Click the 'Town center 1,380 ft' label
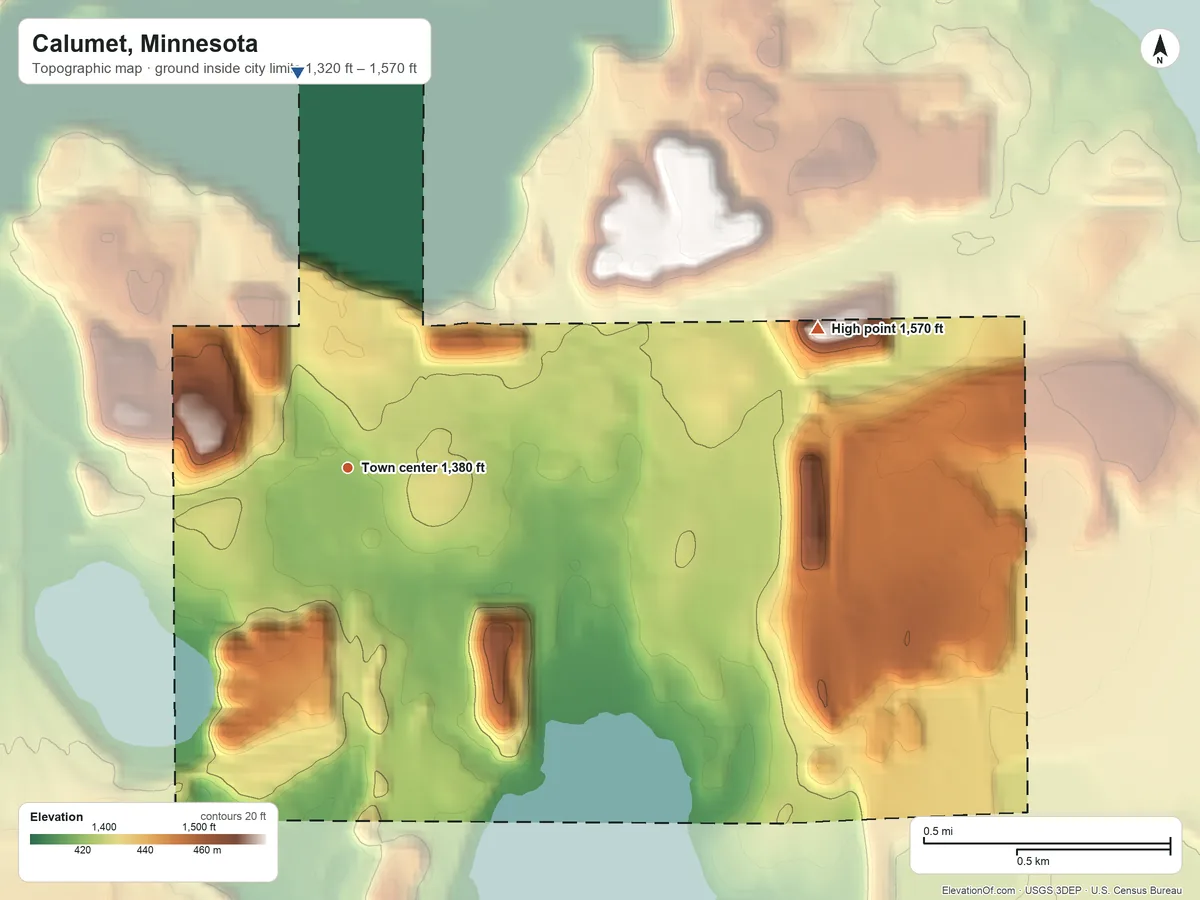Screen dimensions: 1200x900 point(423,467)
